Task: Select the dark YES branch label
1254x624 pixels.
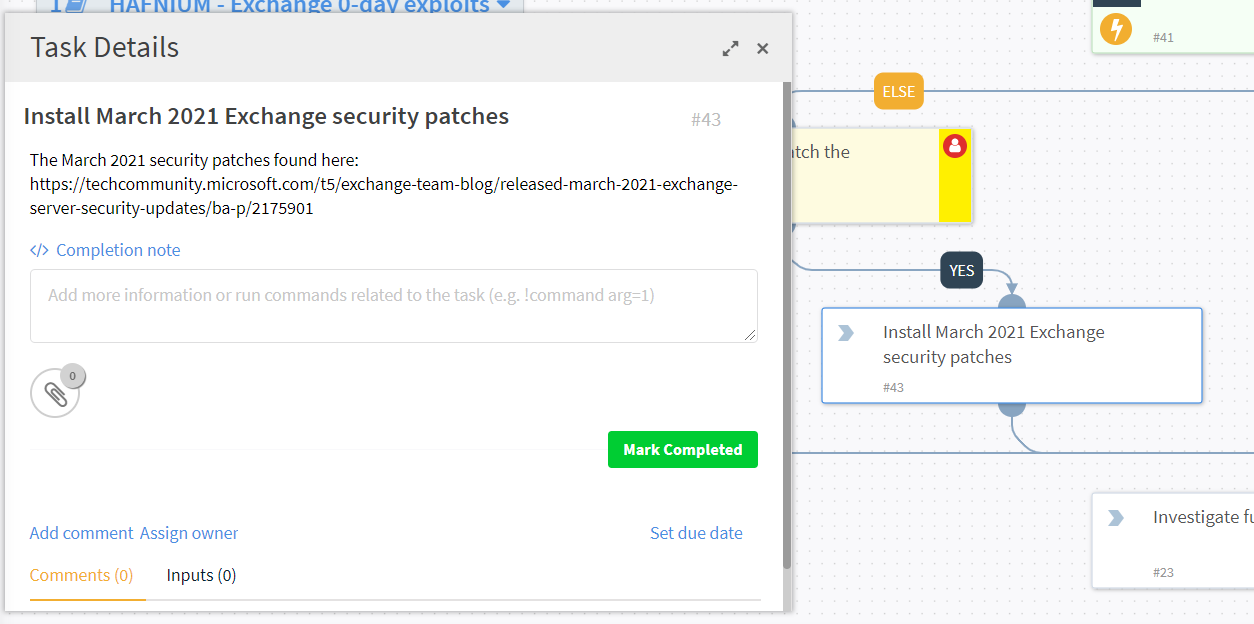Action: (962, 270)
